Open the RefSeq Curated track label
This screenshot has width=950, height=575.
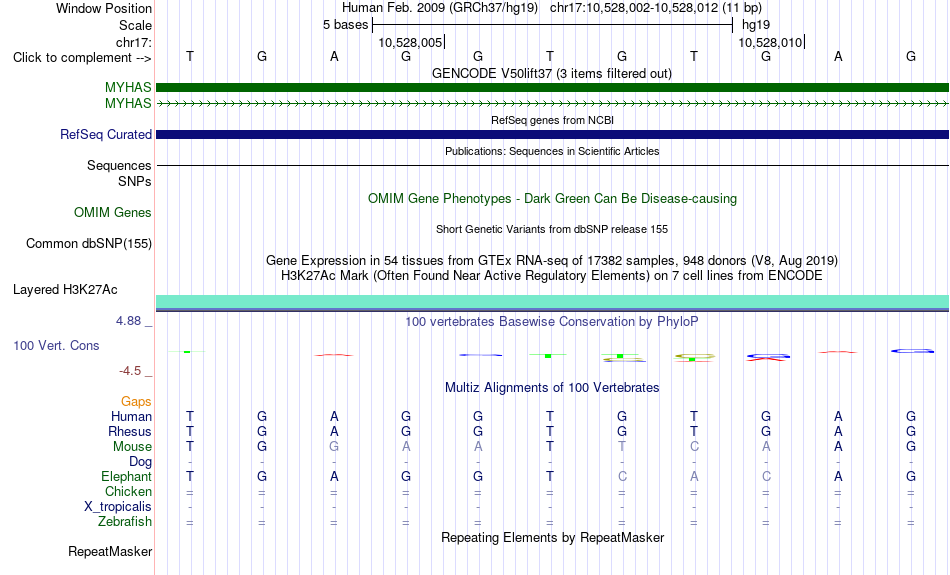click(x=106, y=135)
